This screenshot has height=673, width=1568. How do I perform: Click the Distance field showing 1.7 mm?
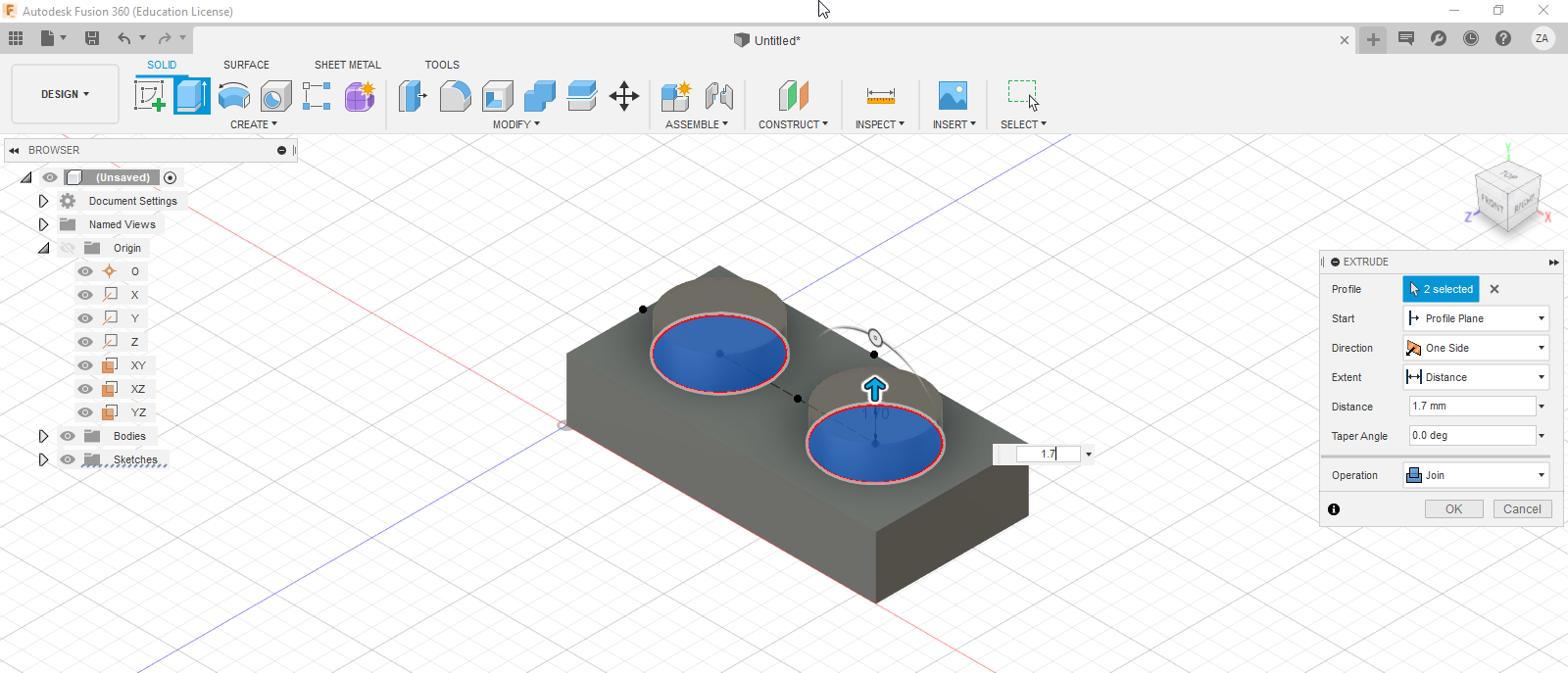1472,406
